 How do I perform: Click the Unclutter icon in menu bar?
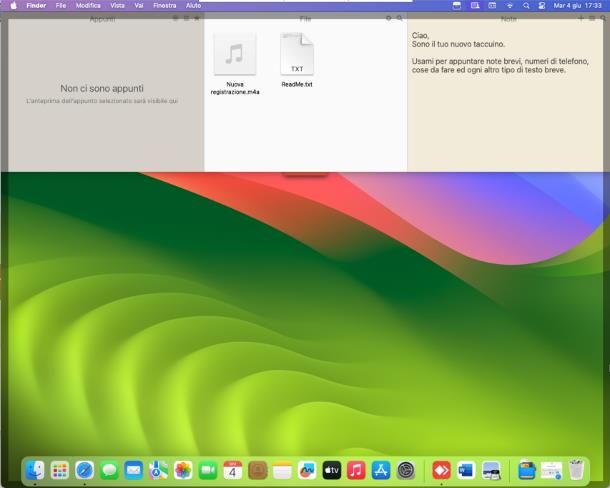457,5
